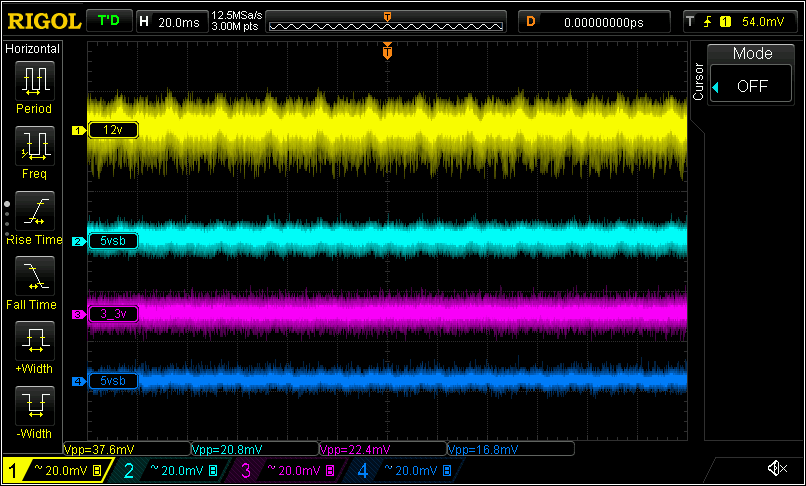806x486 pixels.
Task: Click the D delay readout 0.00000000ps
Action: pos(594,22)
